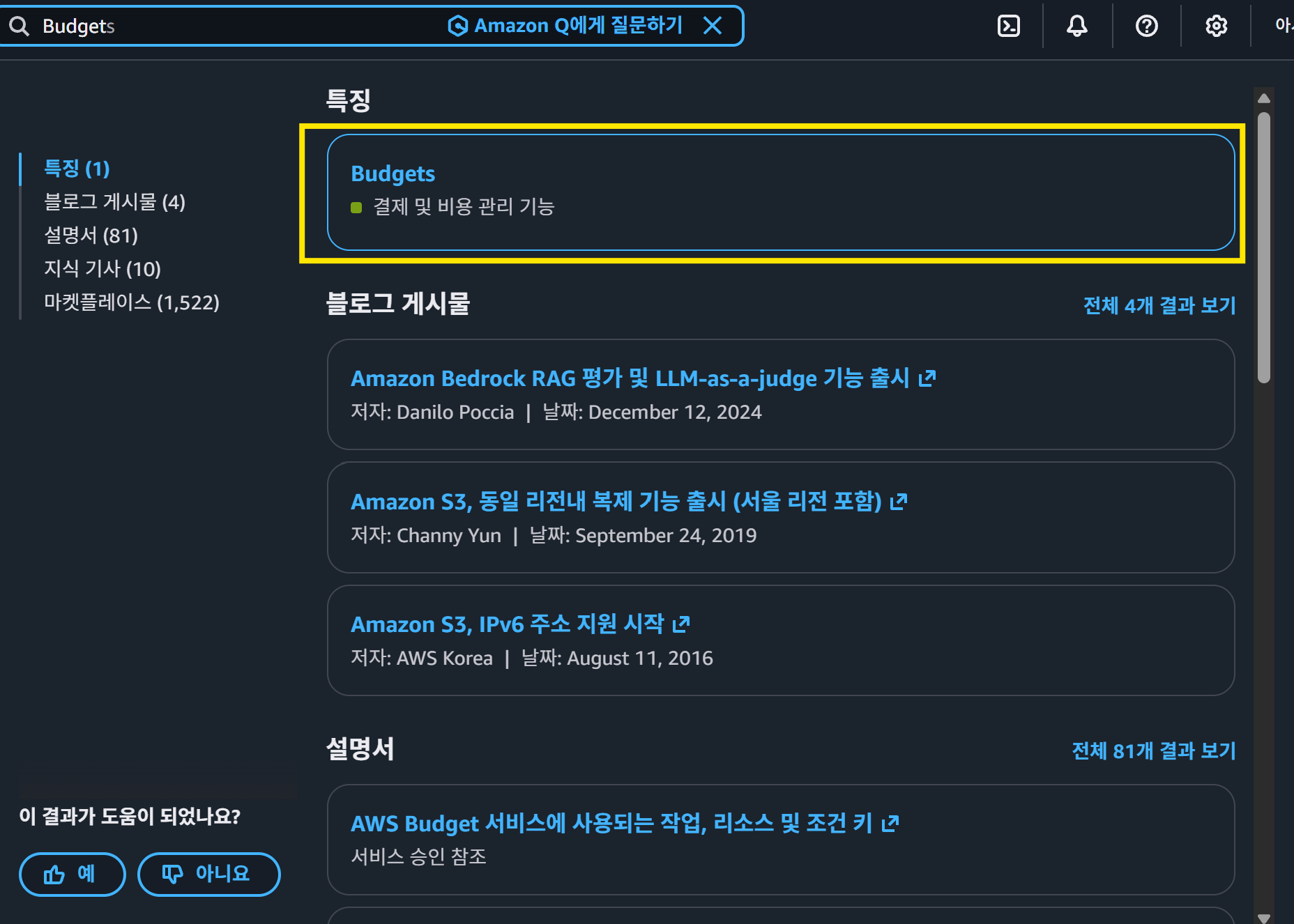Click external link icon beside AWS Budget doc
This screenshot has height=924, width=1294.
pyautogui.click(x=890, y=824)
